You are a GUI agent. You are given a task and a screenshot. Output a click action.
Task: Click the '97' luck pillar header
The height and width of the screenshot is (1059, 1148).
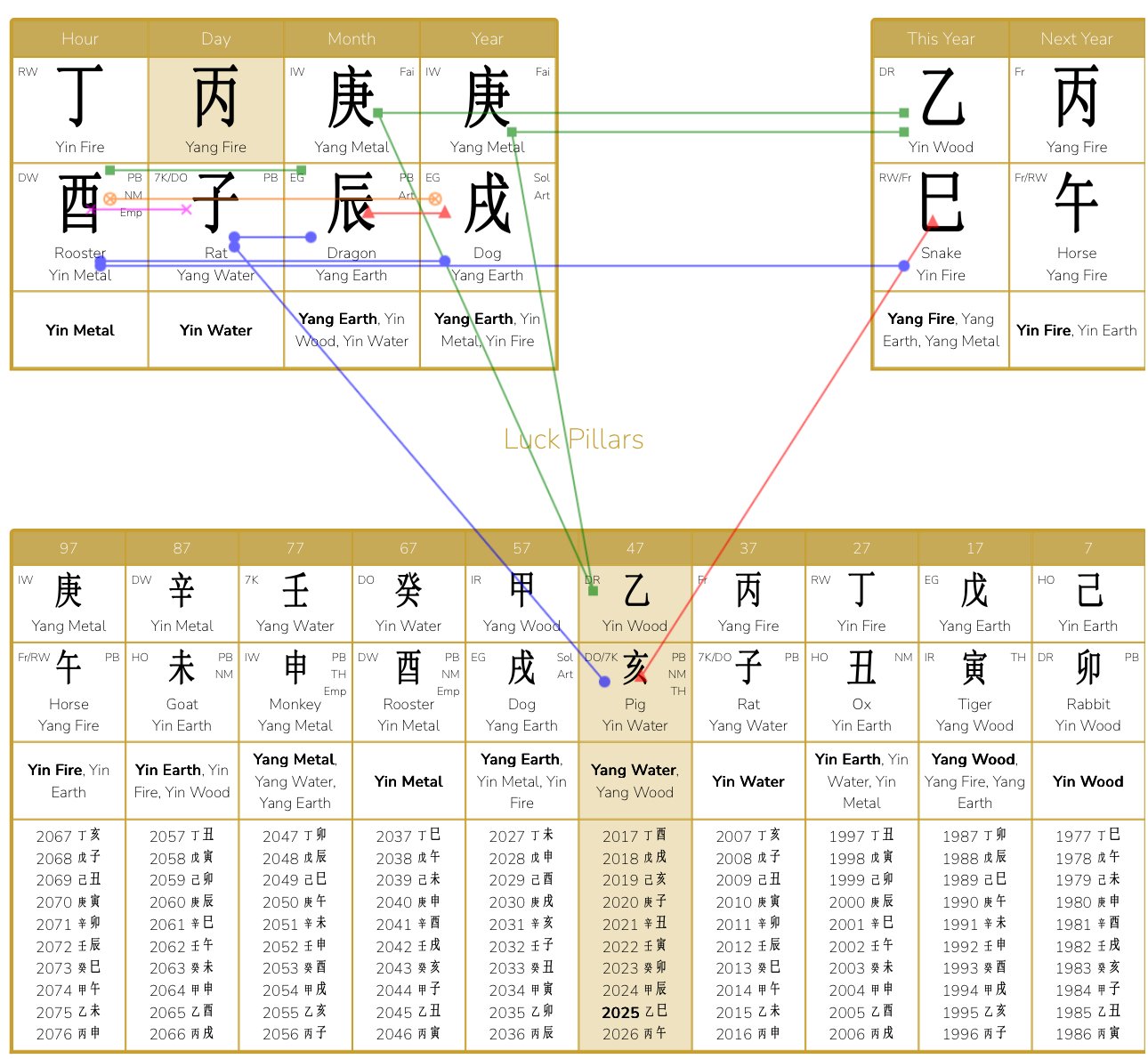click(x=69, y=548)
